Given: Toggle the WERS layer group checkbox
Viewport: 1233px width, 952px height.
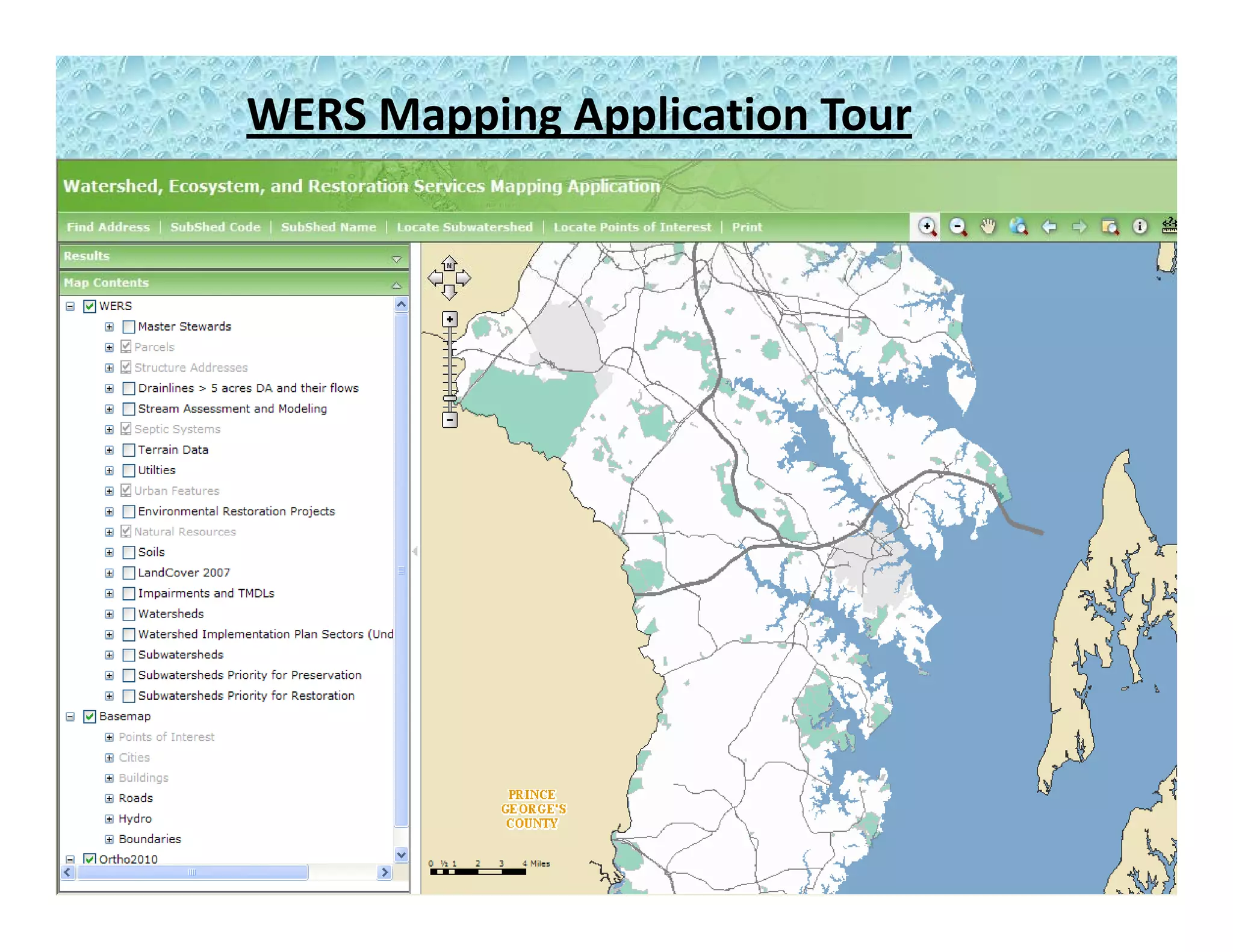Looking at the screenshot, I should (90, 306).
